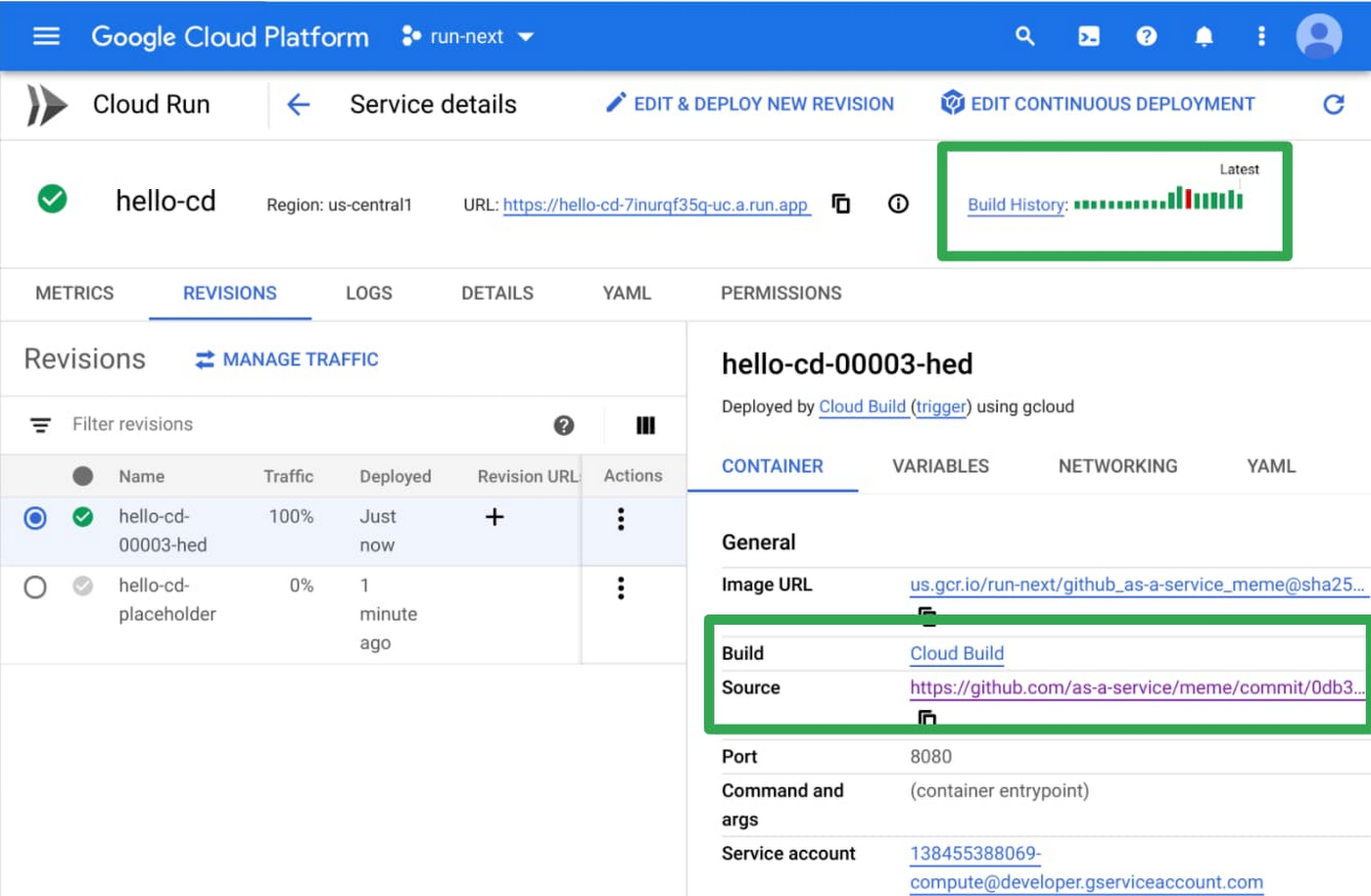Sort by the Deployed column header
Viewport: 1371px width, 896px height.
pyautogui.click(x=395, y=476)
